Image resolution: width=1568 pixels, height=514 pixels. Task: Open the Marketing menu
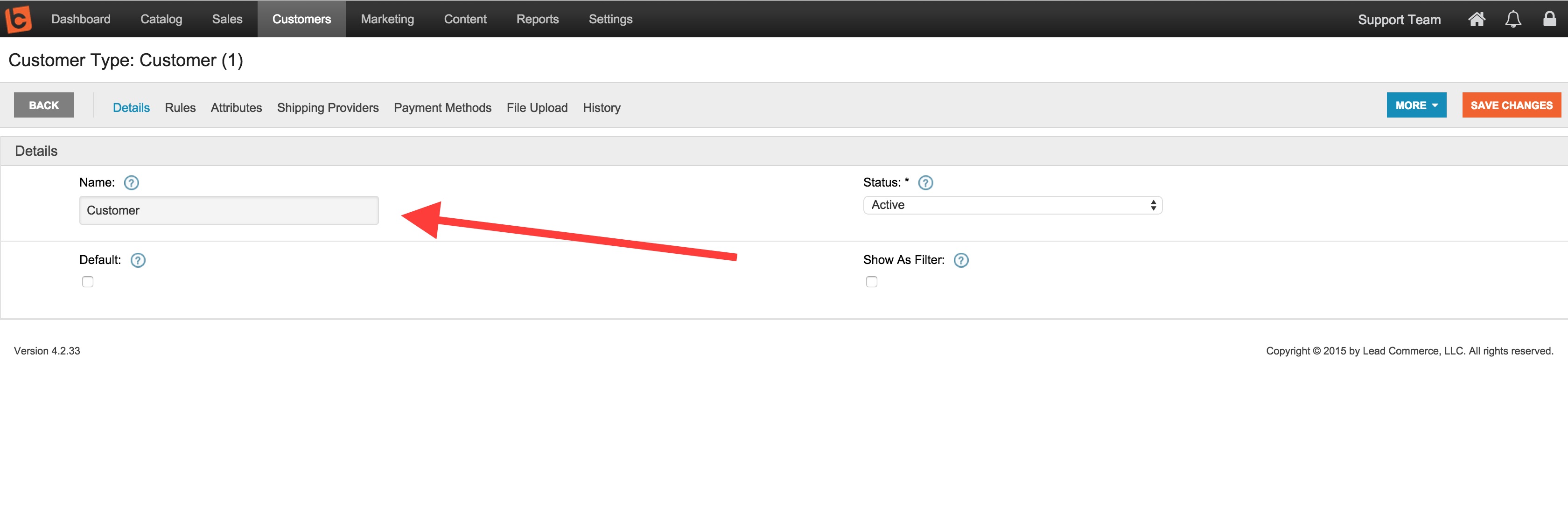tap(387, 19)
